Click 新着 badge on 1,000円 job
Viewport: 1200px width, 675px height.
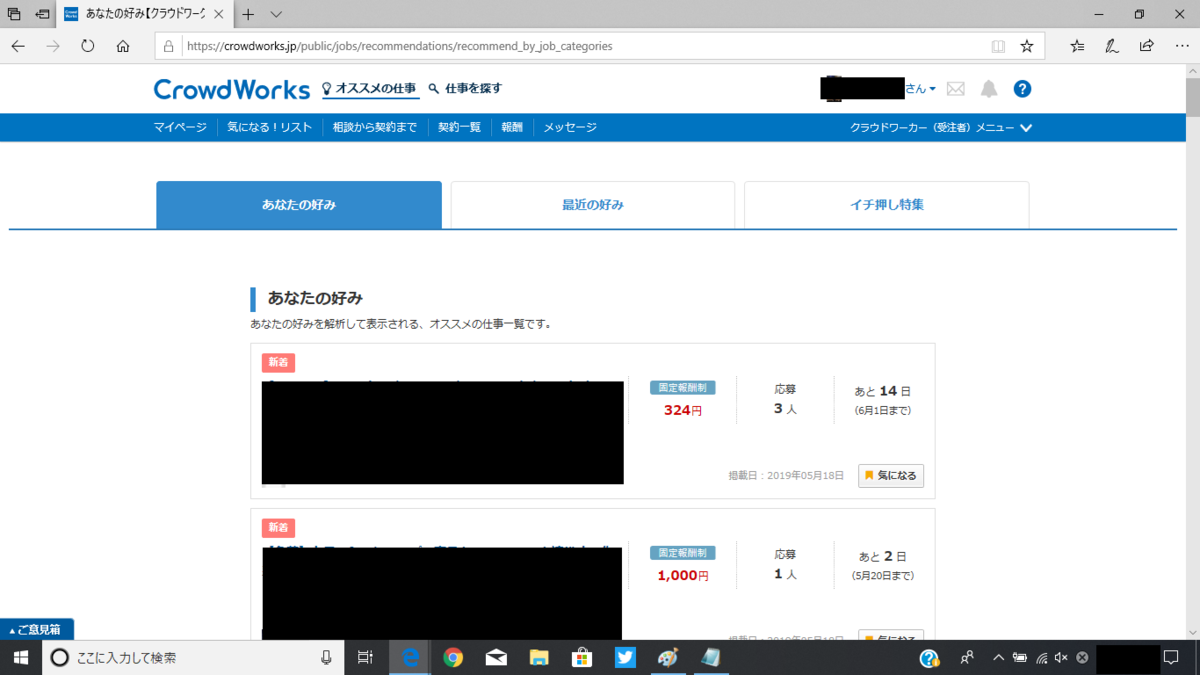pyautogui.click(x=278, y=528)
